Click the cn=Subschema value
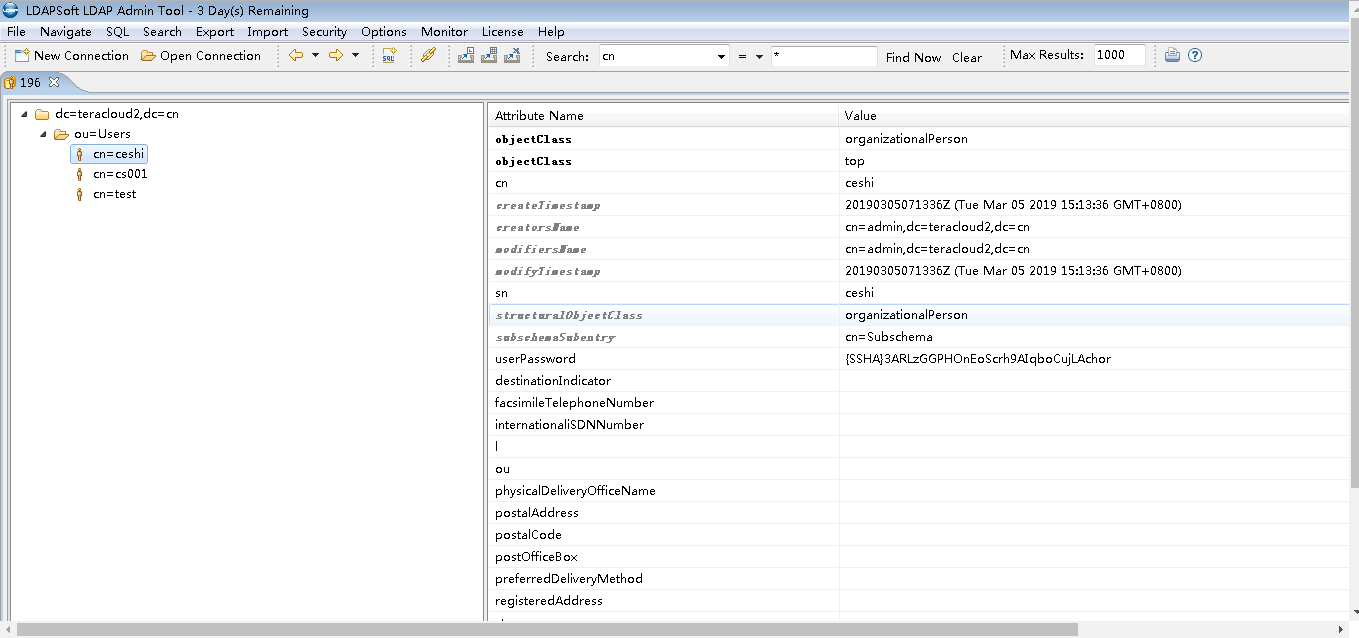The height and width of the screenshot is (638, 1359). click(x=888, y=337)
